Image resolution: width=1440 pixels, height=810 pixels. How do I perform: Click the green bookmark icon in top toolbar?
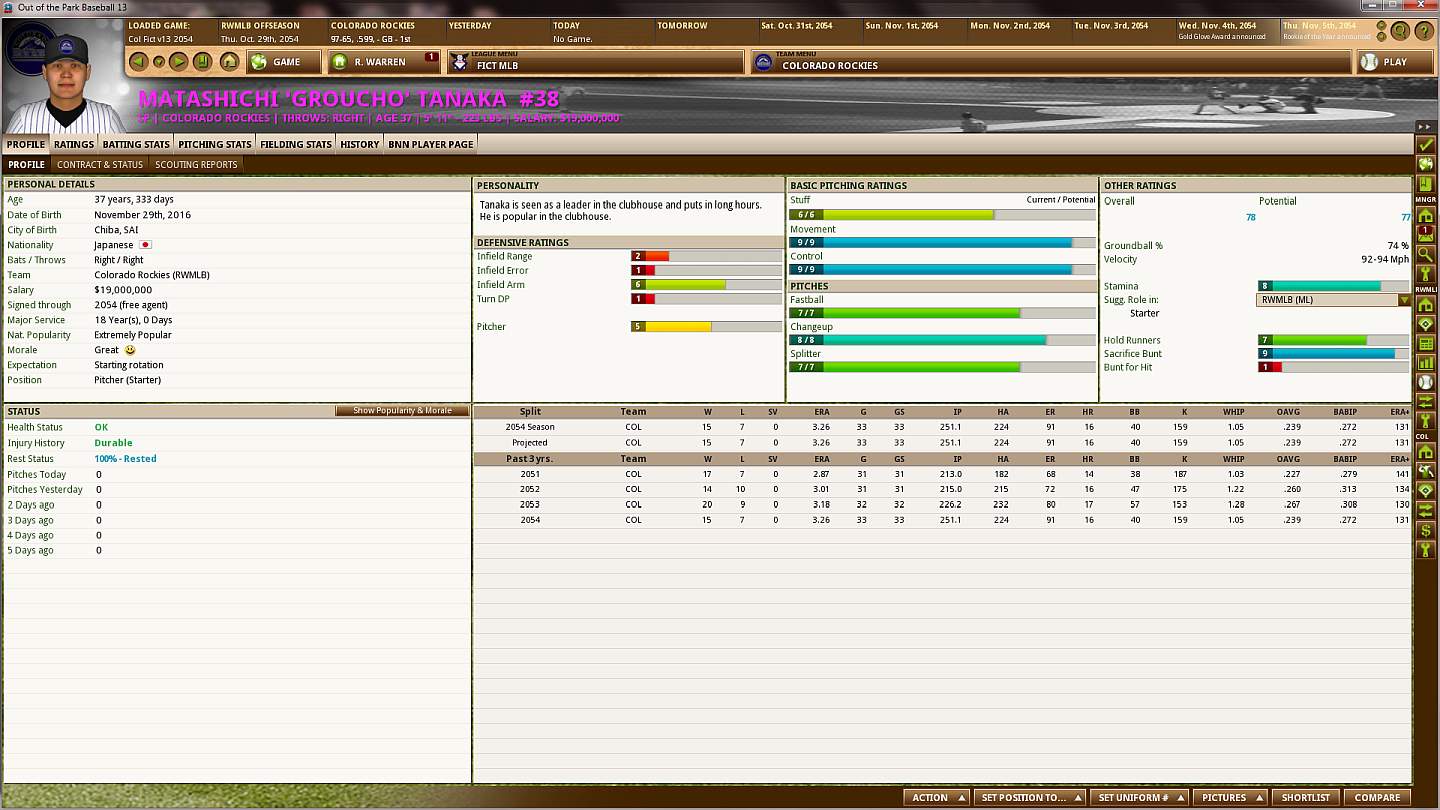coord(202,62)
